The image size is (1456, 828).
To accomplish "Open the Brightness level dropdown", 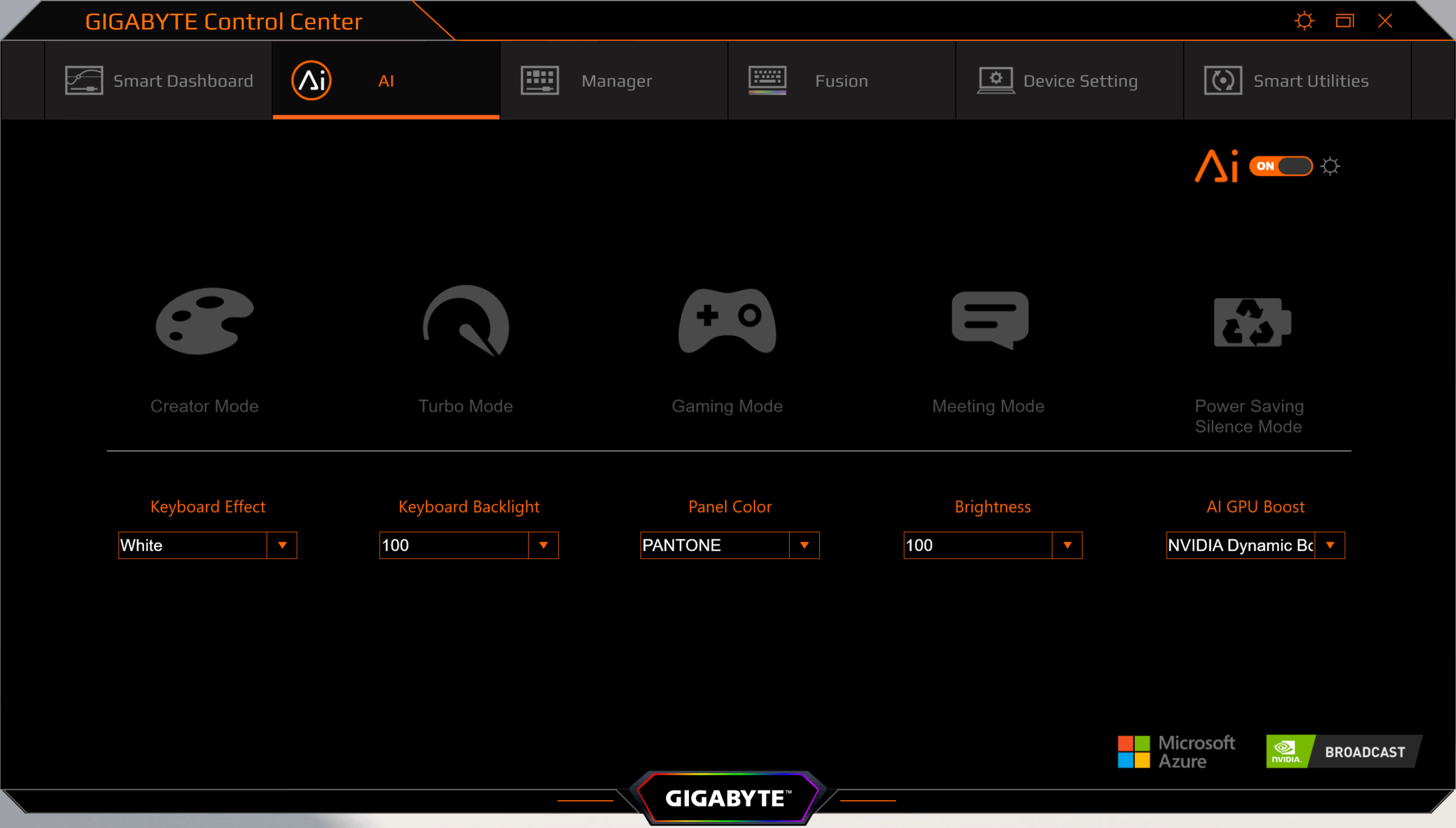I will [1067, 546].
